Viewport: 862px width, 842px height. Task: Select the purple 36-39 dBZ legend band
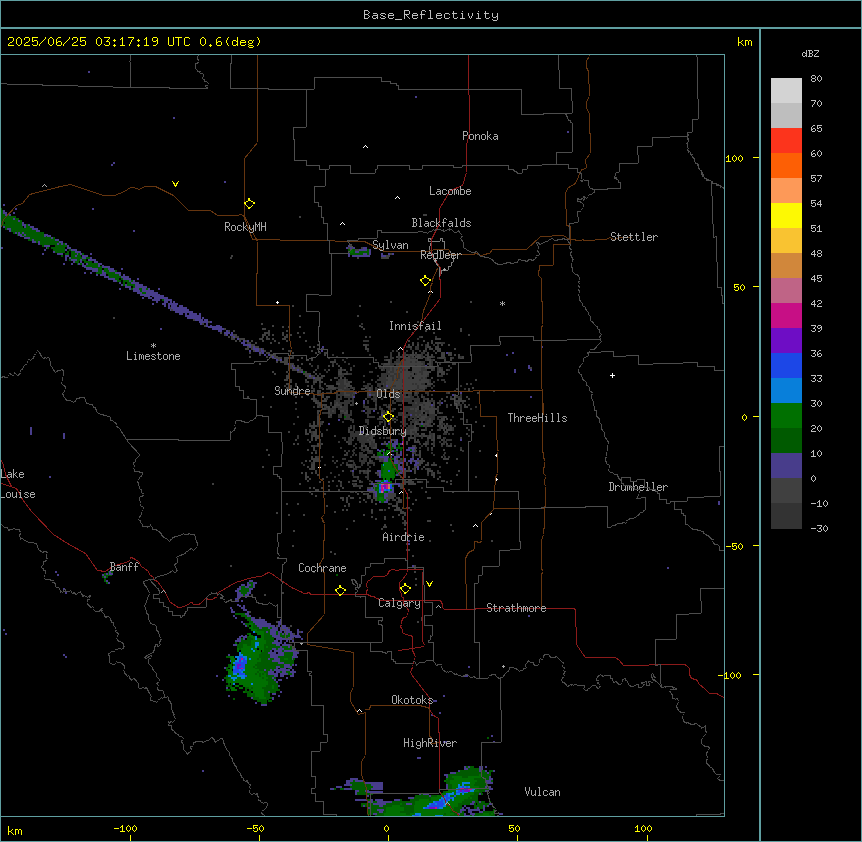tap(786, 340)
